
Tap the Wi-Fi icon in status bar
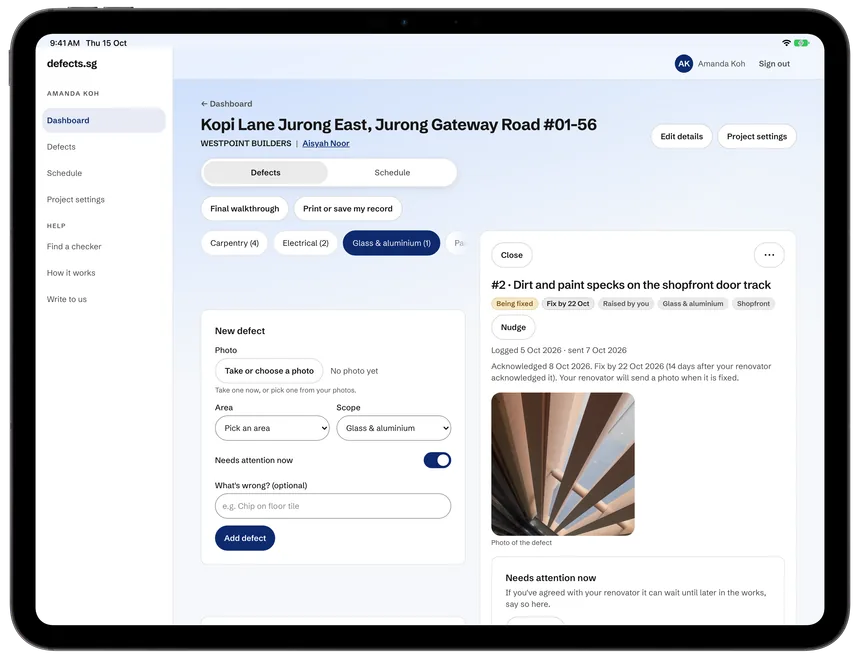coord(786,43)
